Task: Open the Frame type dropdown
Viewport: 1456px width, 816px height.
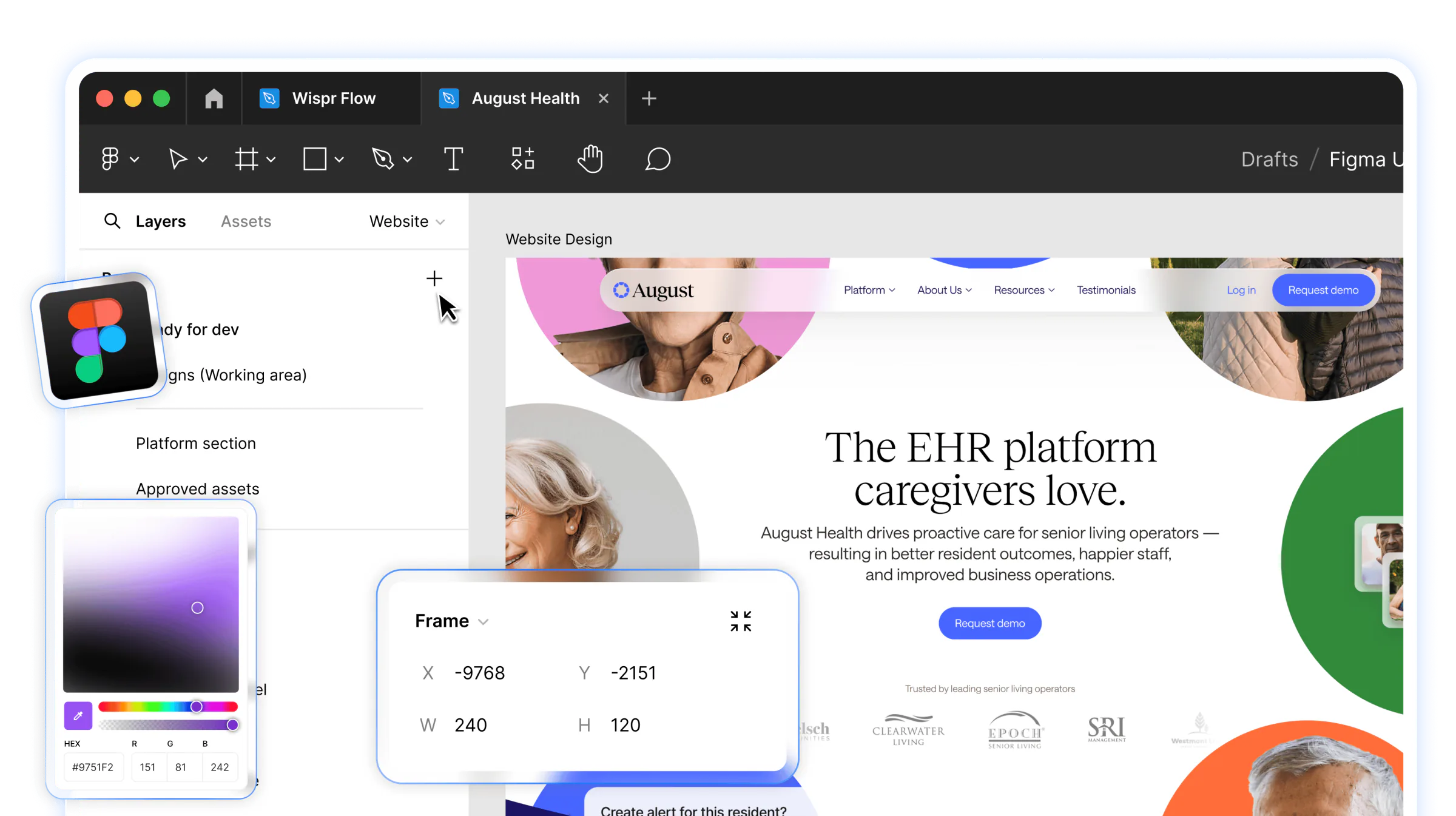Action: 451,621
